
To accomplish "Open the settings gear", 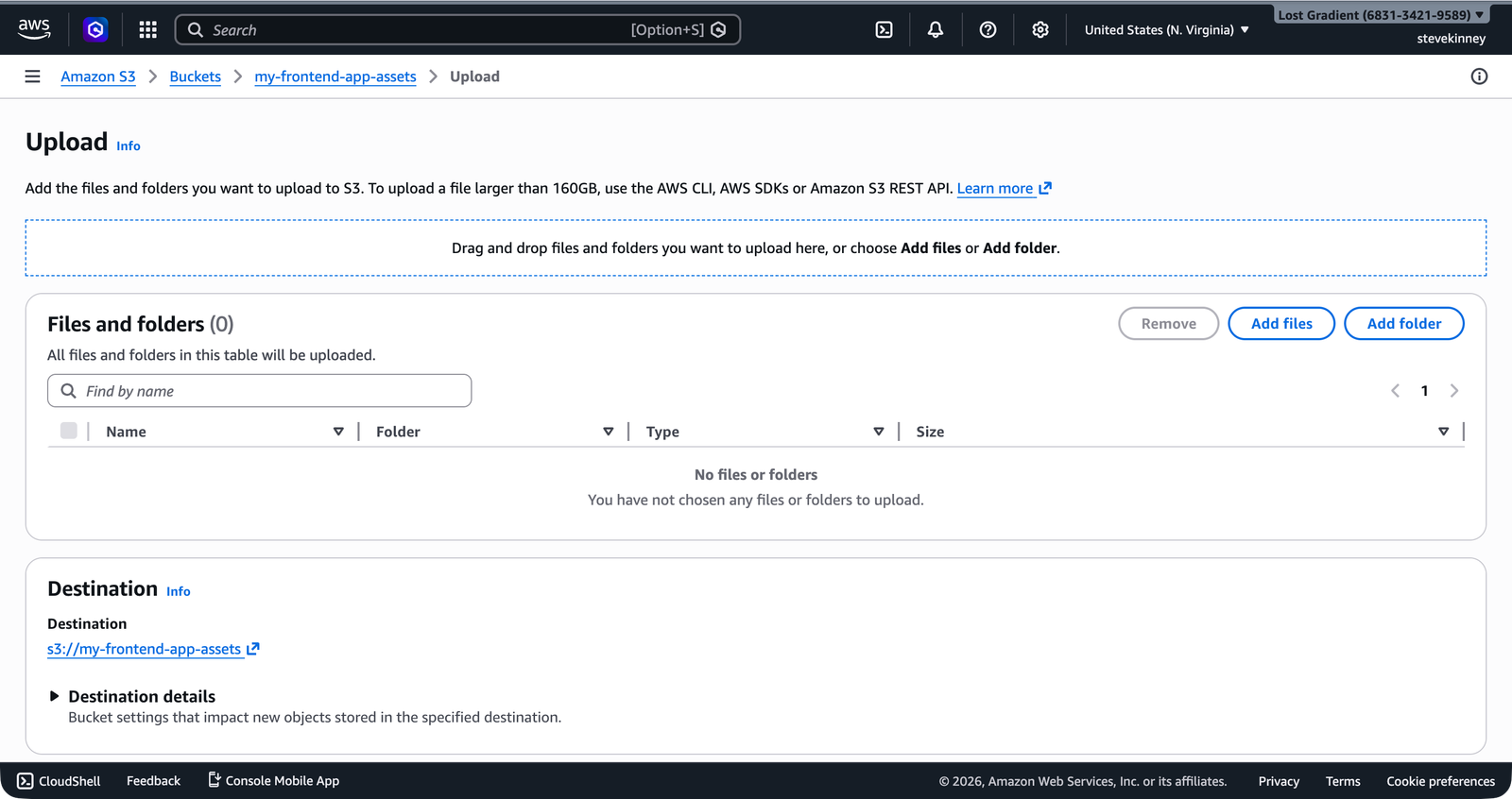I will click(1040, 30).
